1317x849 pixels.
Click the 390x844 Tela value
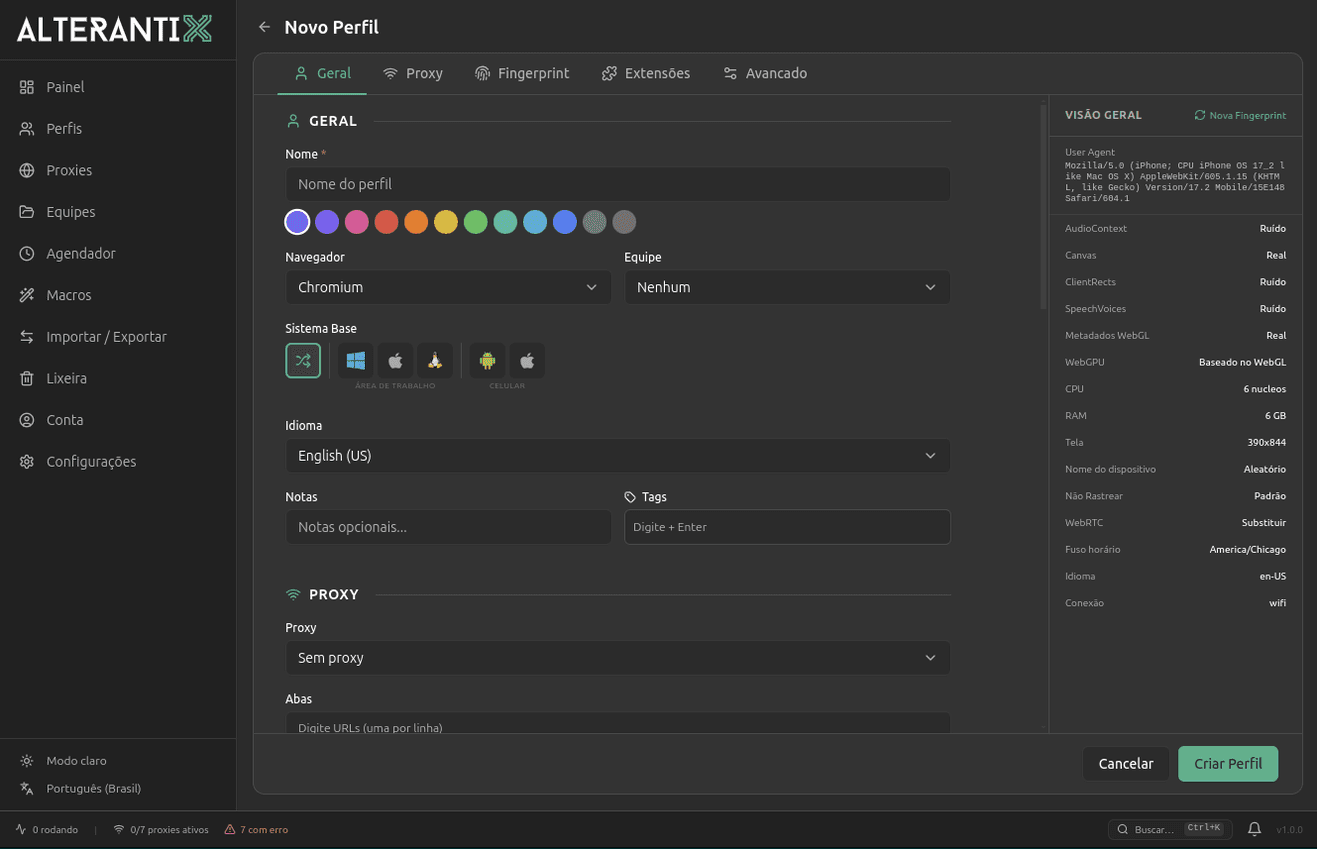(1266, 442)
